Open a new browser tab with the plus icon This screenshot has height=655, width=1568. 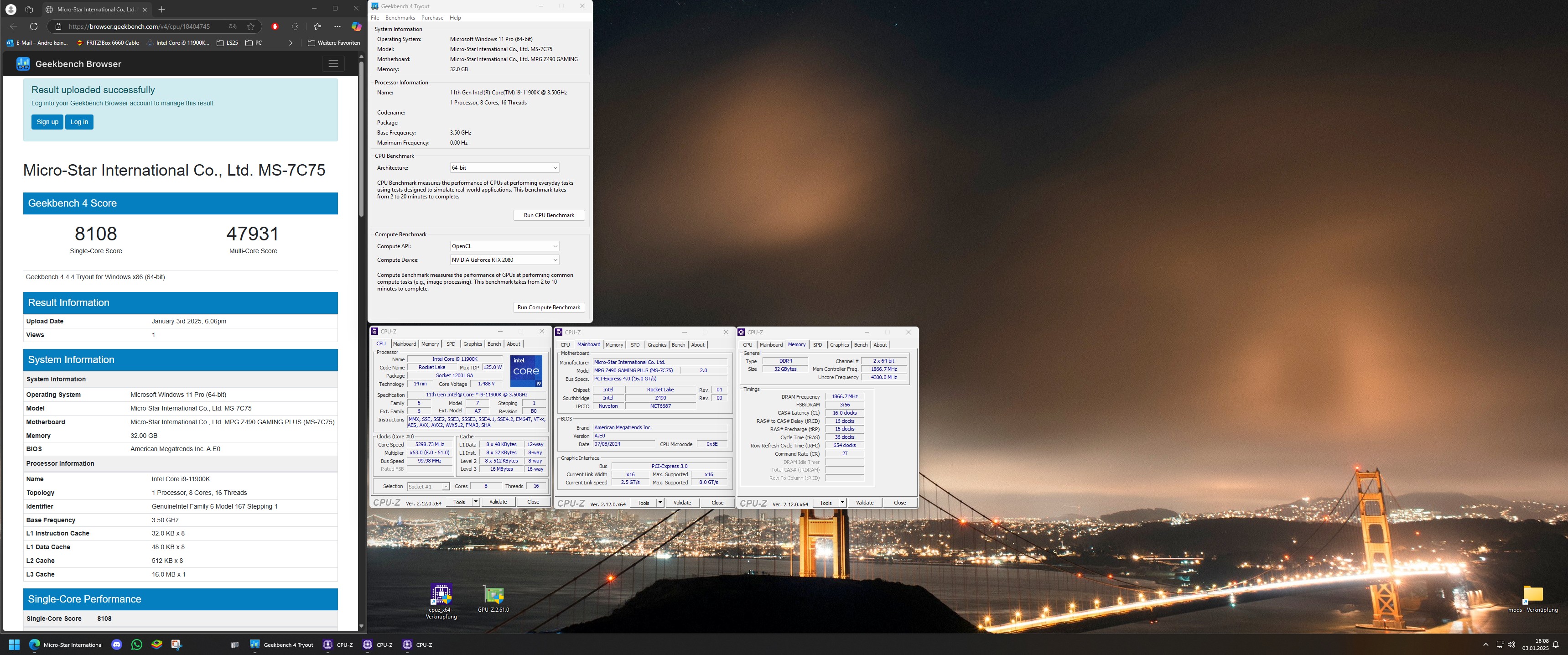pyautogui.click(x=161, y=9)
